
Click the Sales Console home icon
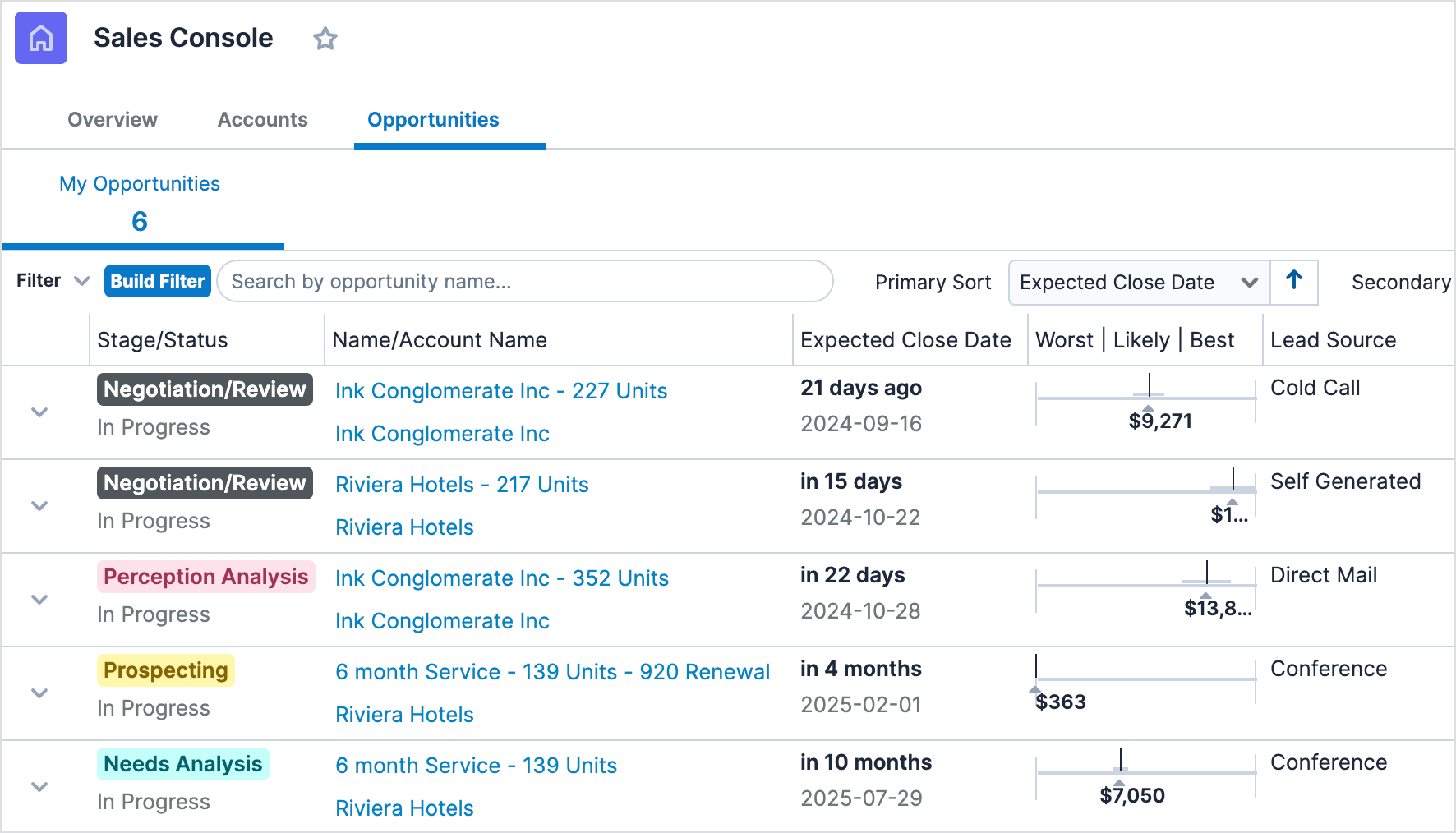coord(41,38)
